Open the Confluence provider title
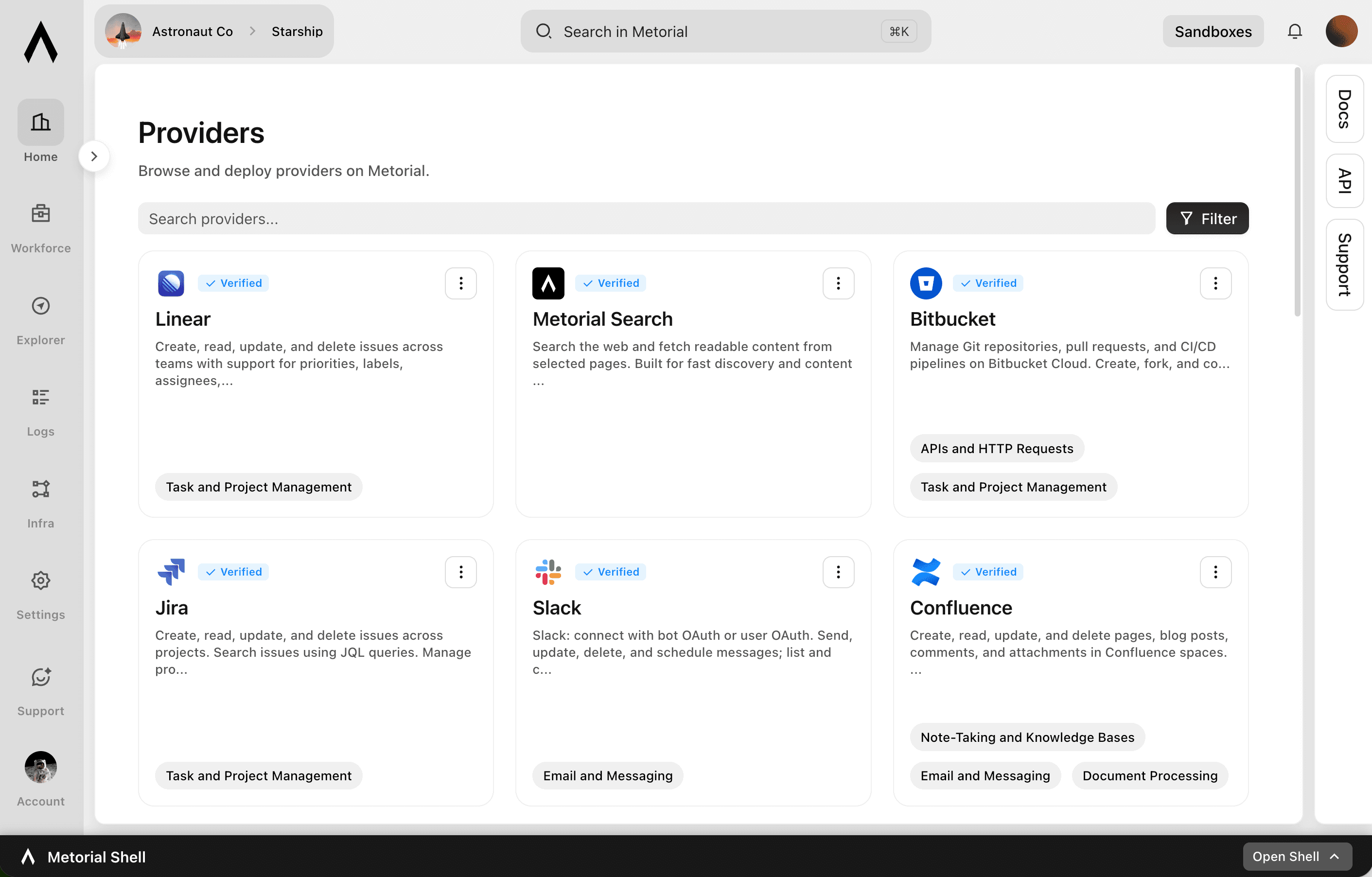1372x877 pixels. [961, 608]
